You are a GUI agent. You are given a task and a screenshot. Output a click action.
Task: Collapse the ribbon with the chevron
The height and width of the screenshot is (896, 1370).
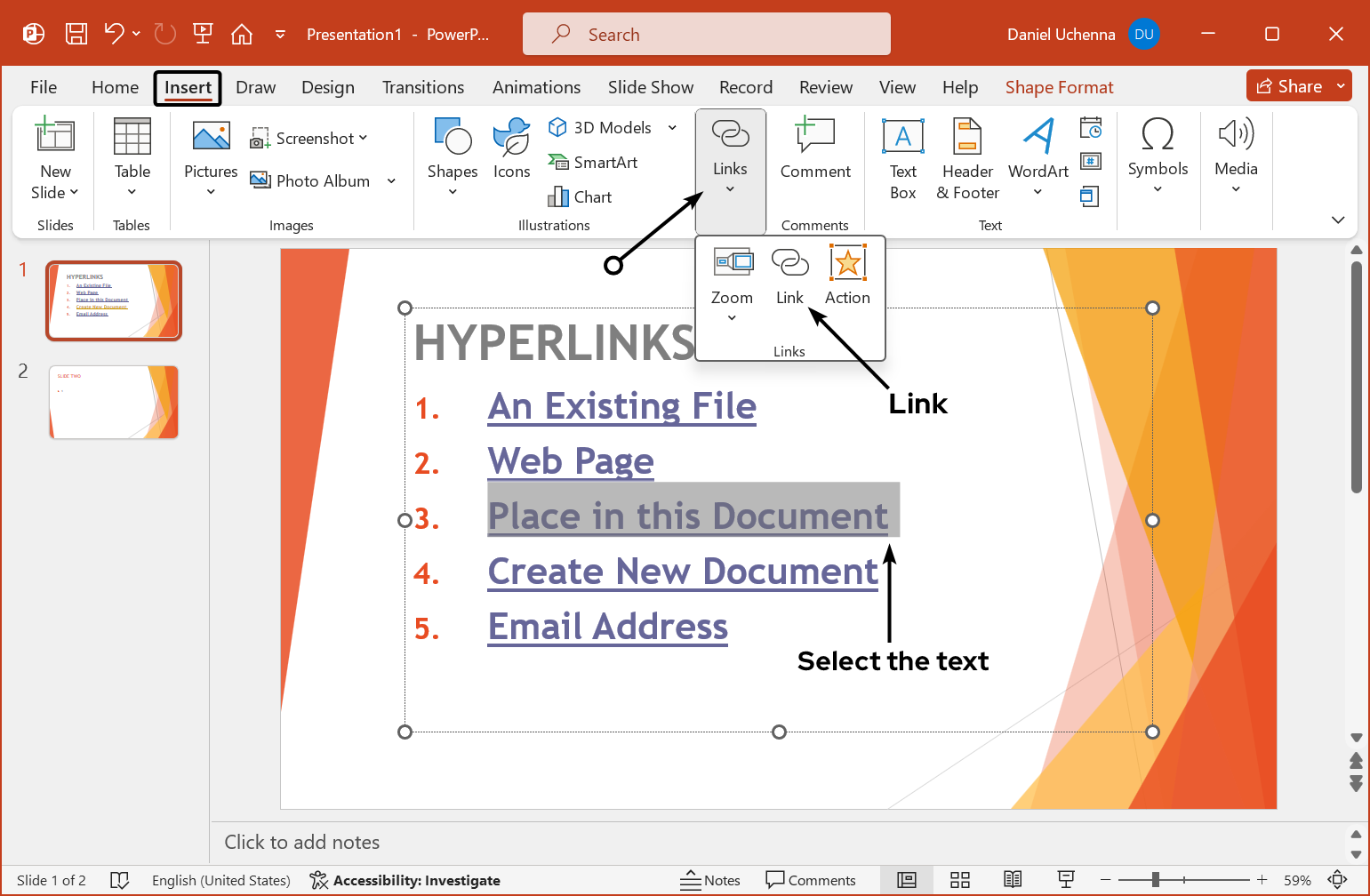[x=1338, y=220]
